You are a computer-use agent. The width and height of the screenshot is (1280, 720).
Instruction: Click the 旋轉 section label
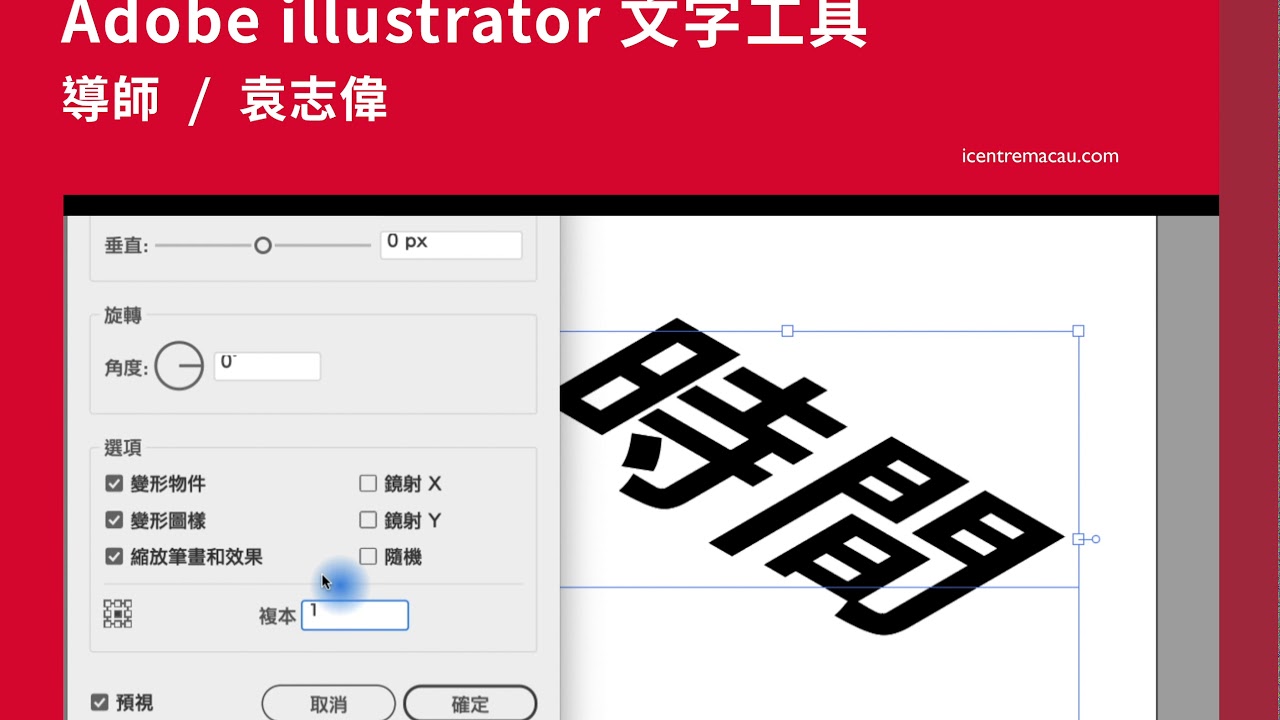click(x=123, y=315)
